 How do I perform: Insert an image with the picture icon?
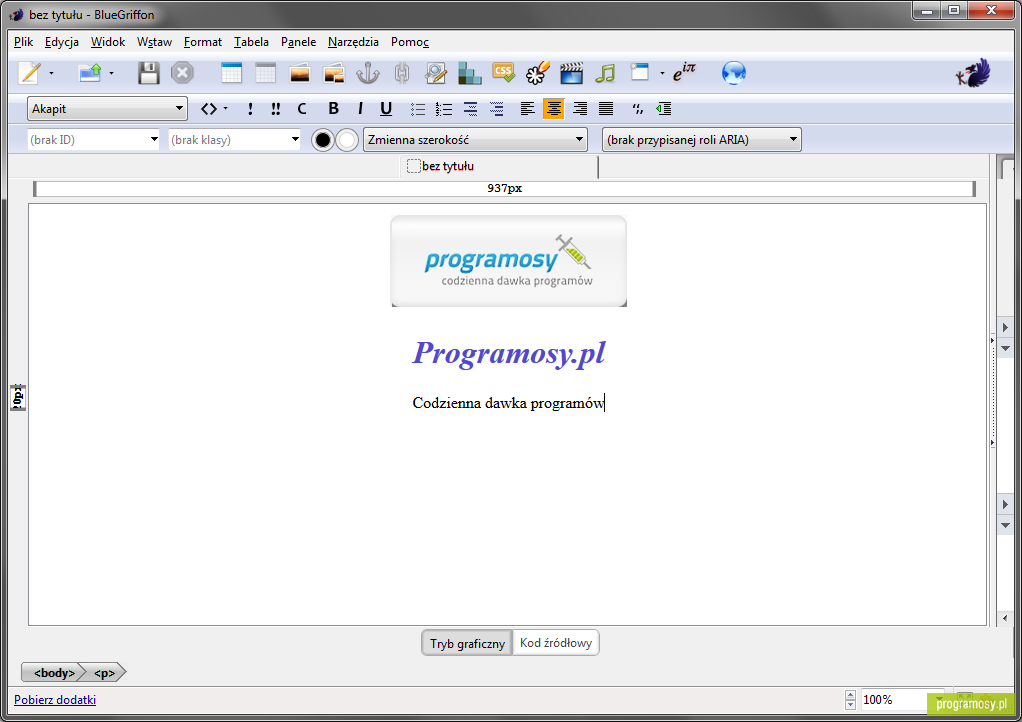pyautogui.click(x=300, y=73)
